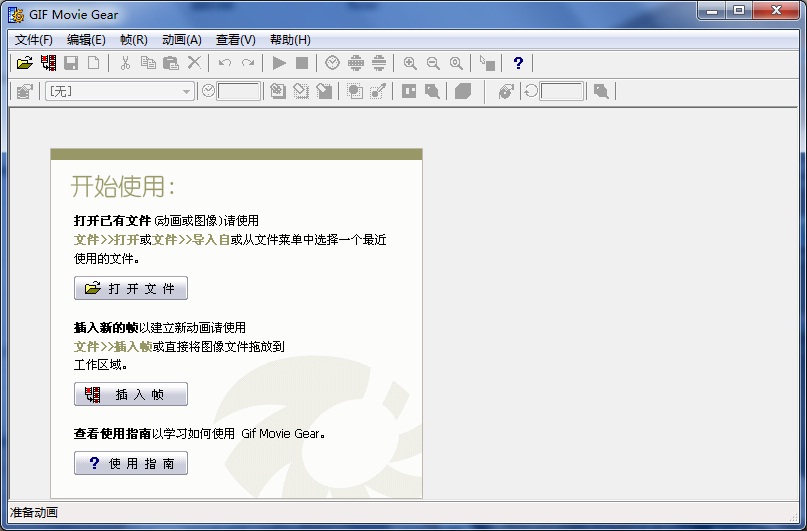Click the 文件>>导入自 highlighted text
Image resolution: width=807 pixels, height=531 pixels.
(191, 240)
